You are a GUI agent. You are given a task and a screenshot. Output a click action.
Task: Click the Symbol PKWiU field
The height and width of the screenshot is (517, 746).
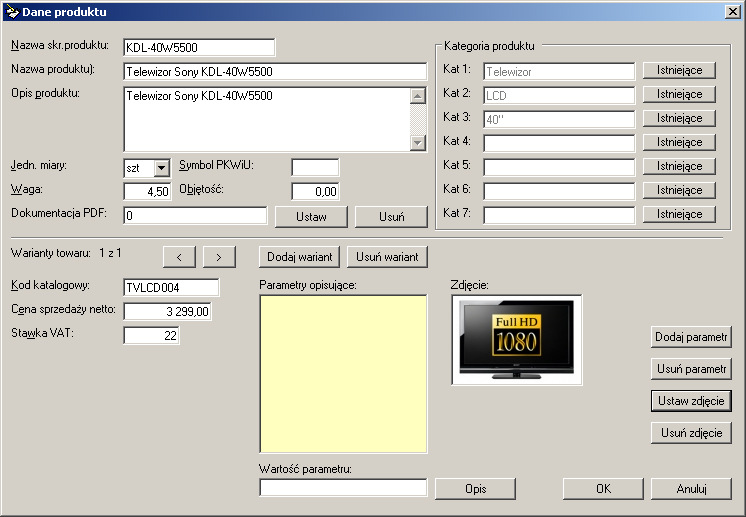[315, 168]
